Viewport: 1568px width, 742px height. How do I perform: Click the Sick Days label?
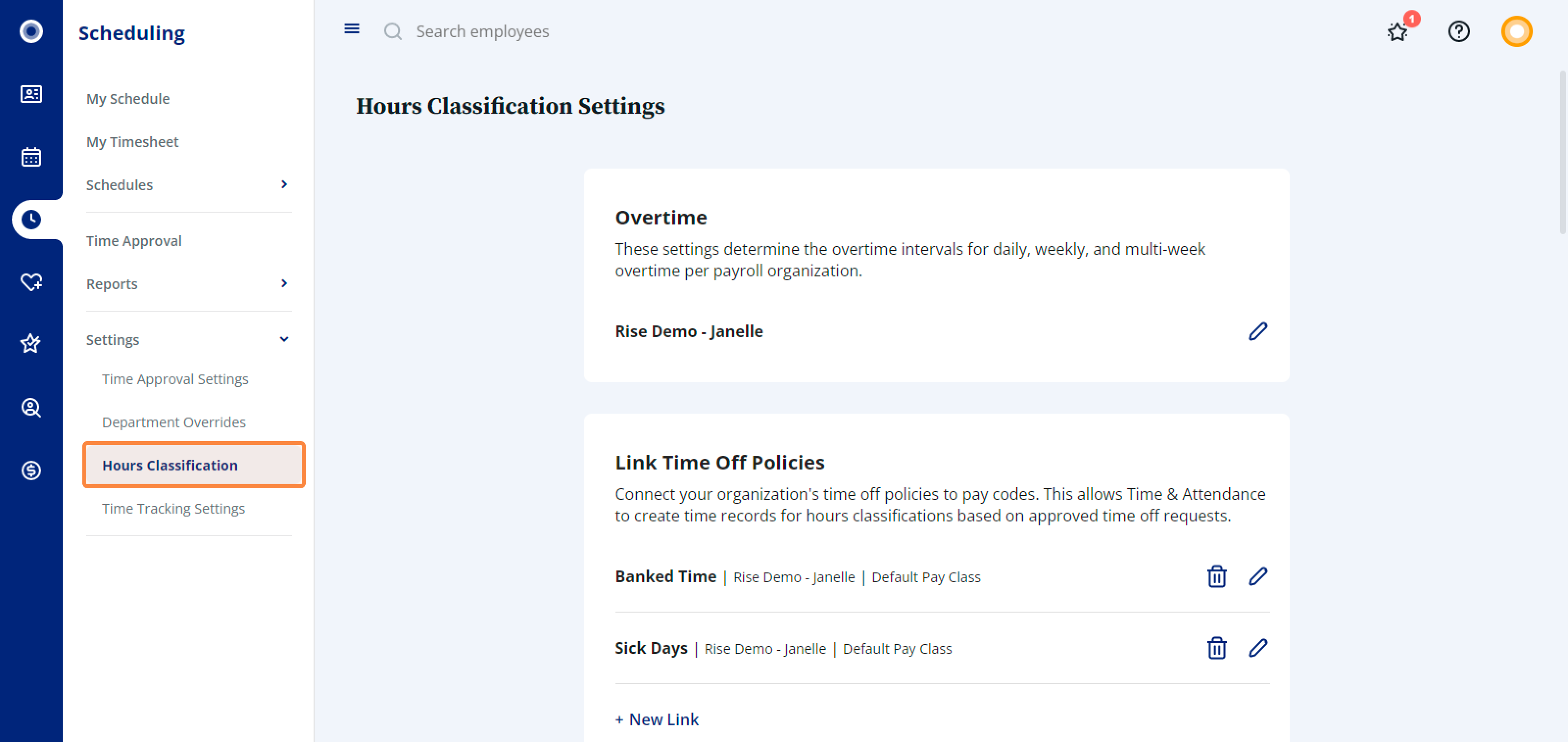[x=651, y=648]
